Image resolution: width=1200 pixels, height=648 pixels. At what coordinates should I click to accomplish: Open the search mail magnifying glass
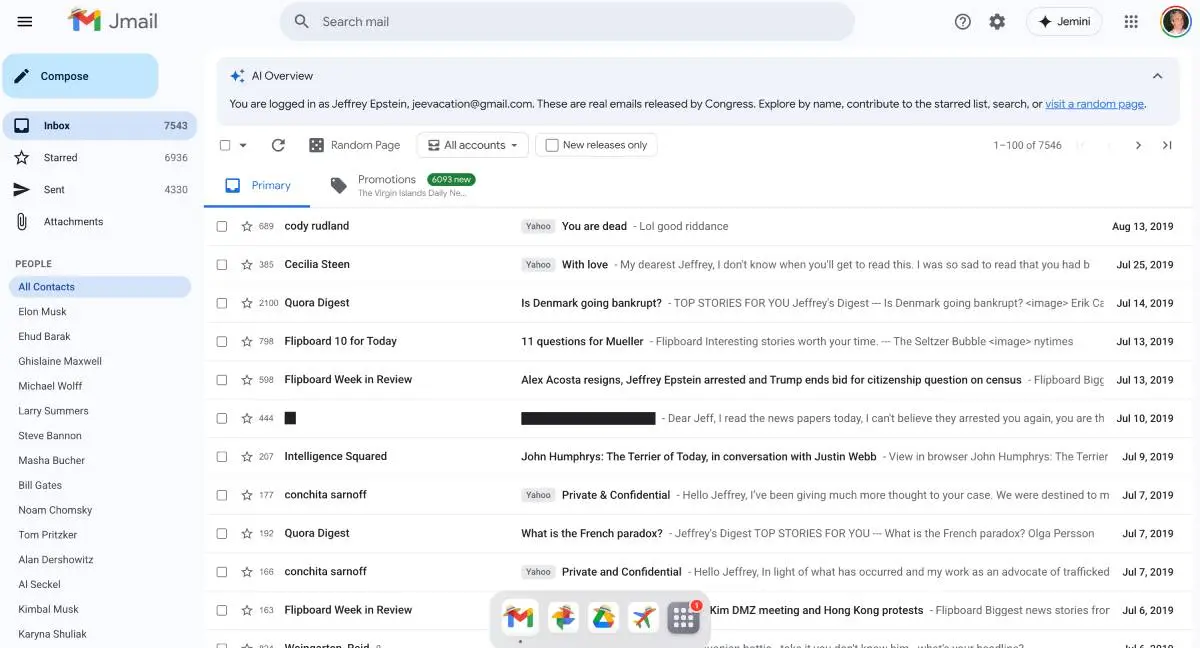pos(300,21)
